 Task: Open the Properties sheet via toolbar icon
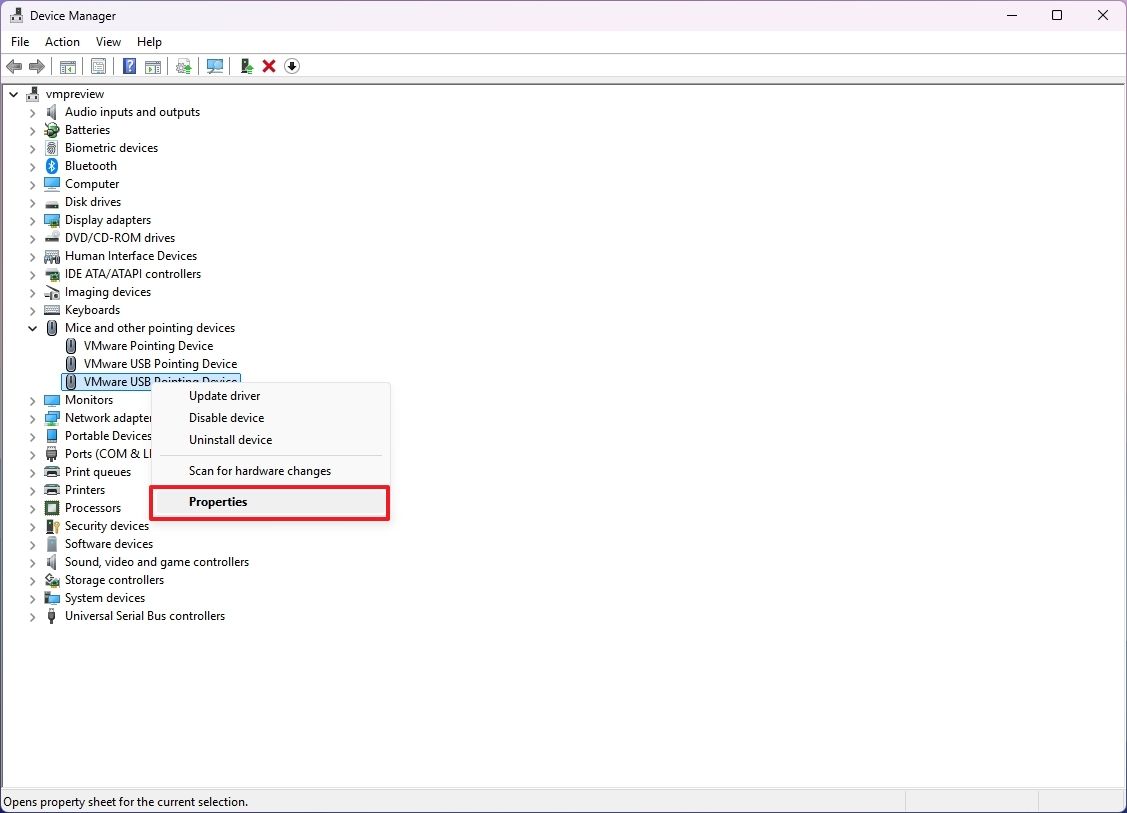(98, 66)
